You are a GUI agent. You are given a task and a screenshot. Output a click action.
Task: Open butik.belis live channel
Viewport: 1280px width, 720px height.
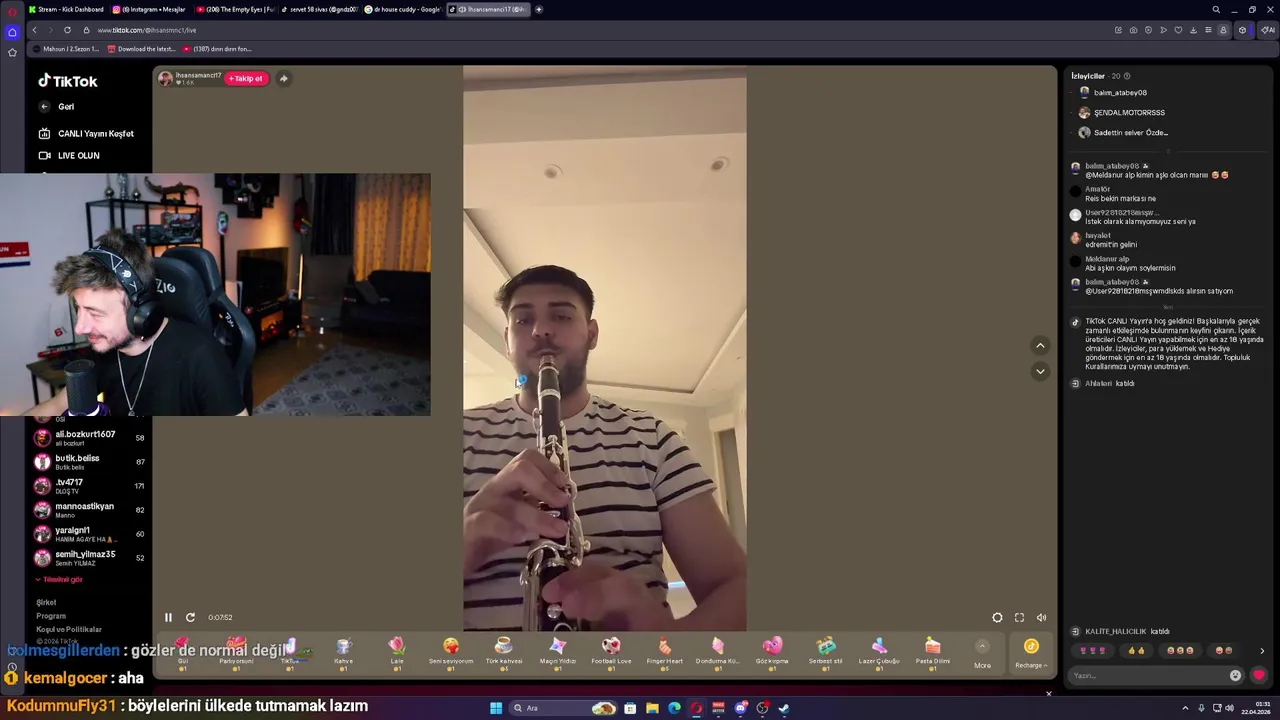[90, 462]
